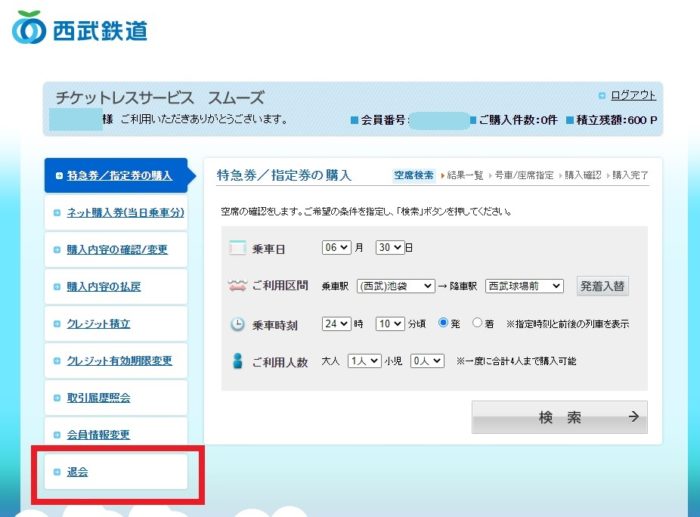This screenshot has width=700, height=517.
Task: Open the 大人 passenger count dropdown
Action: (x=364, y=361)
